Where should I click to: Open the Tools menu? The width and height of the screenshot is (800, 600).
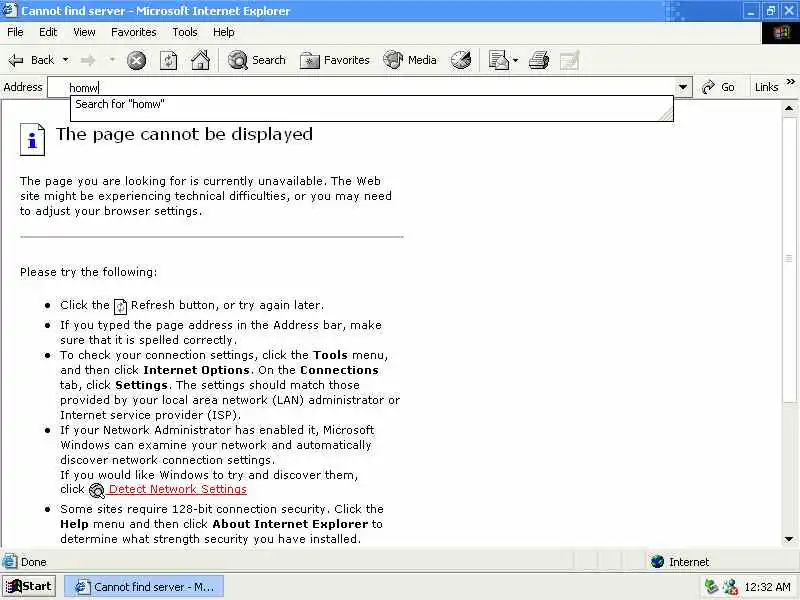click(185, 32)
